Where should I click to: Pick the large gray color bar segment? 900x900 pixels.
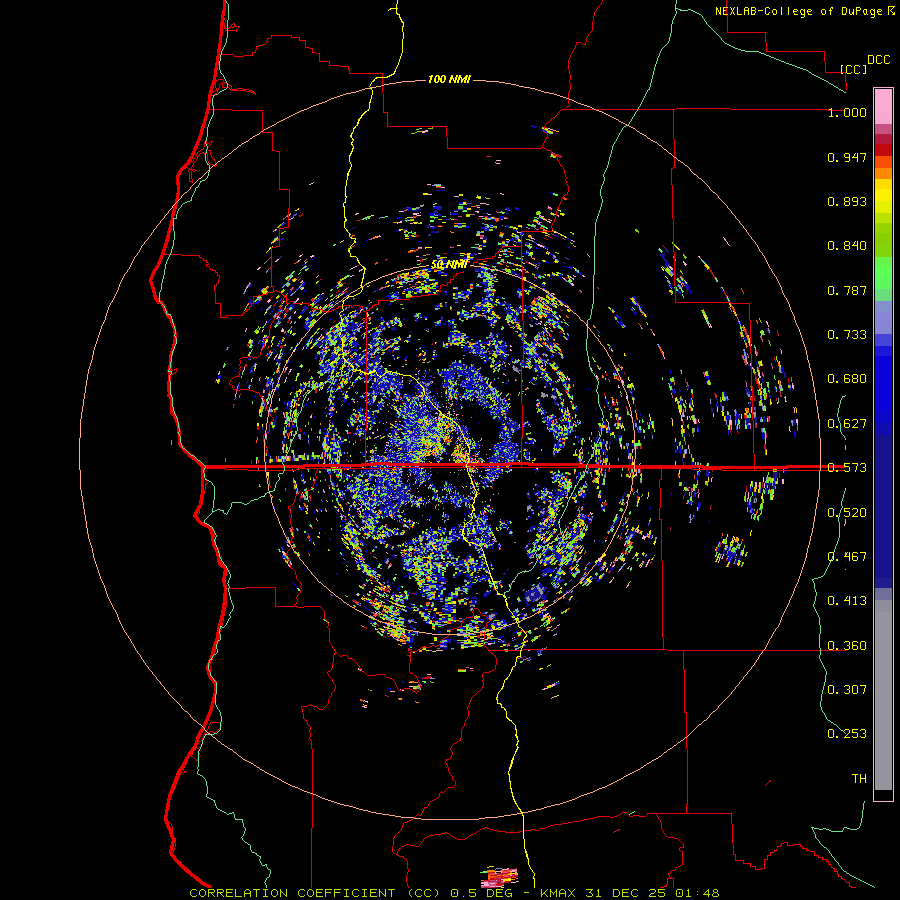[x=883, y=695]
